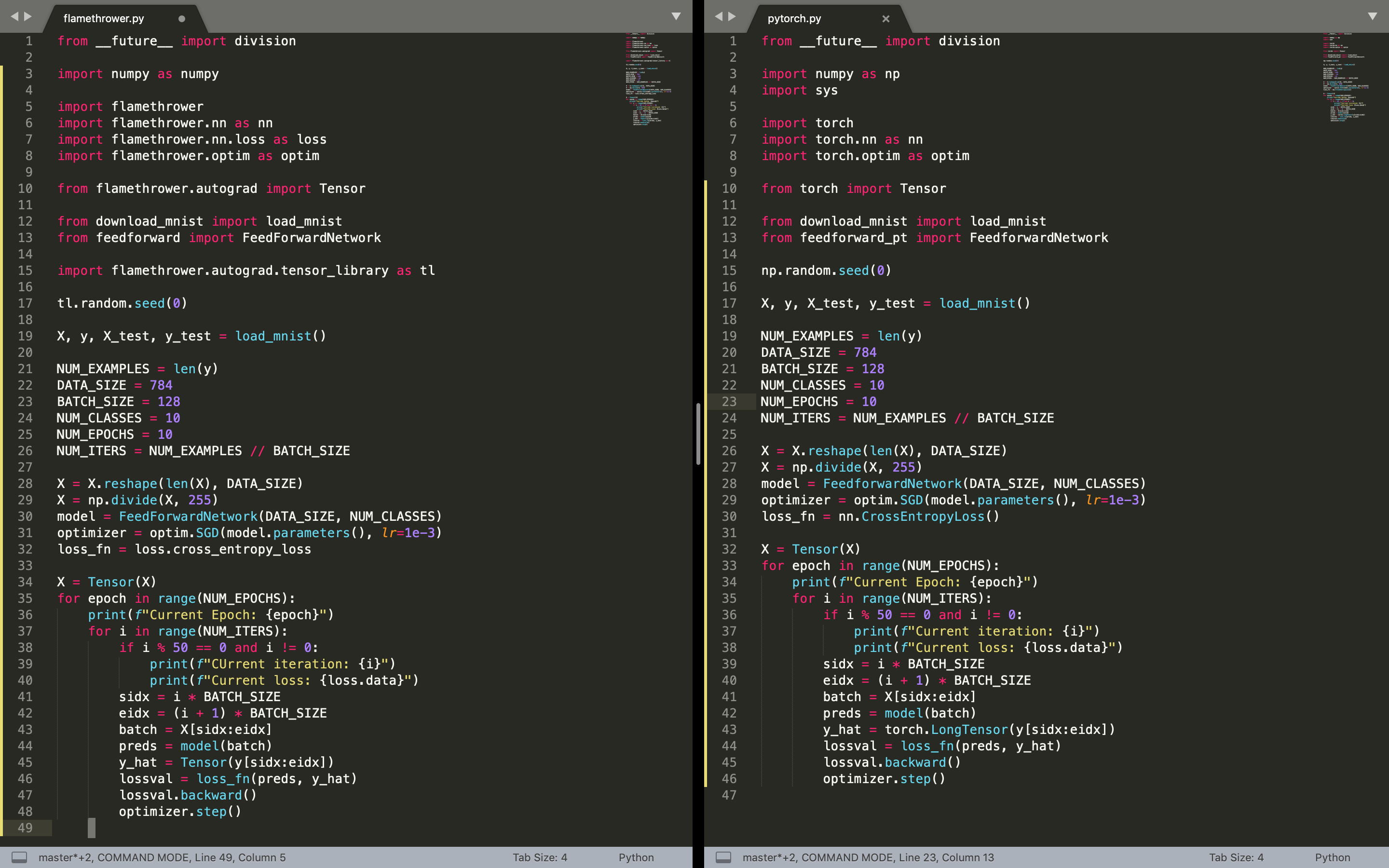Click left pane git status master*+2
Screen dimensions: 1389x868
coord(65,857)
